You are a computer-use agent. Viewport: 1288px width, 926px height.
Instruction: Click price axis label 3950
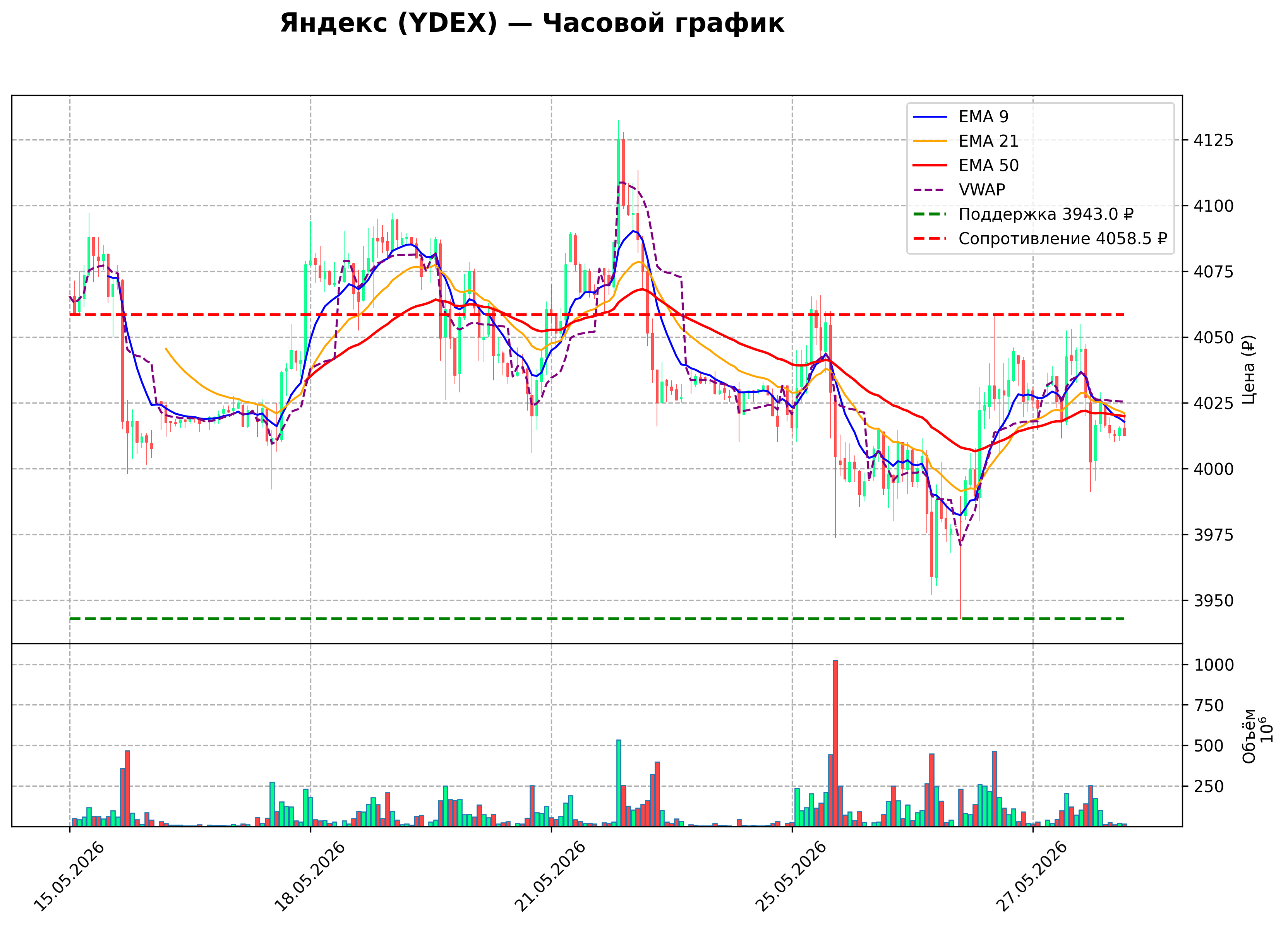[x=1214, y=601]
